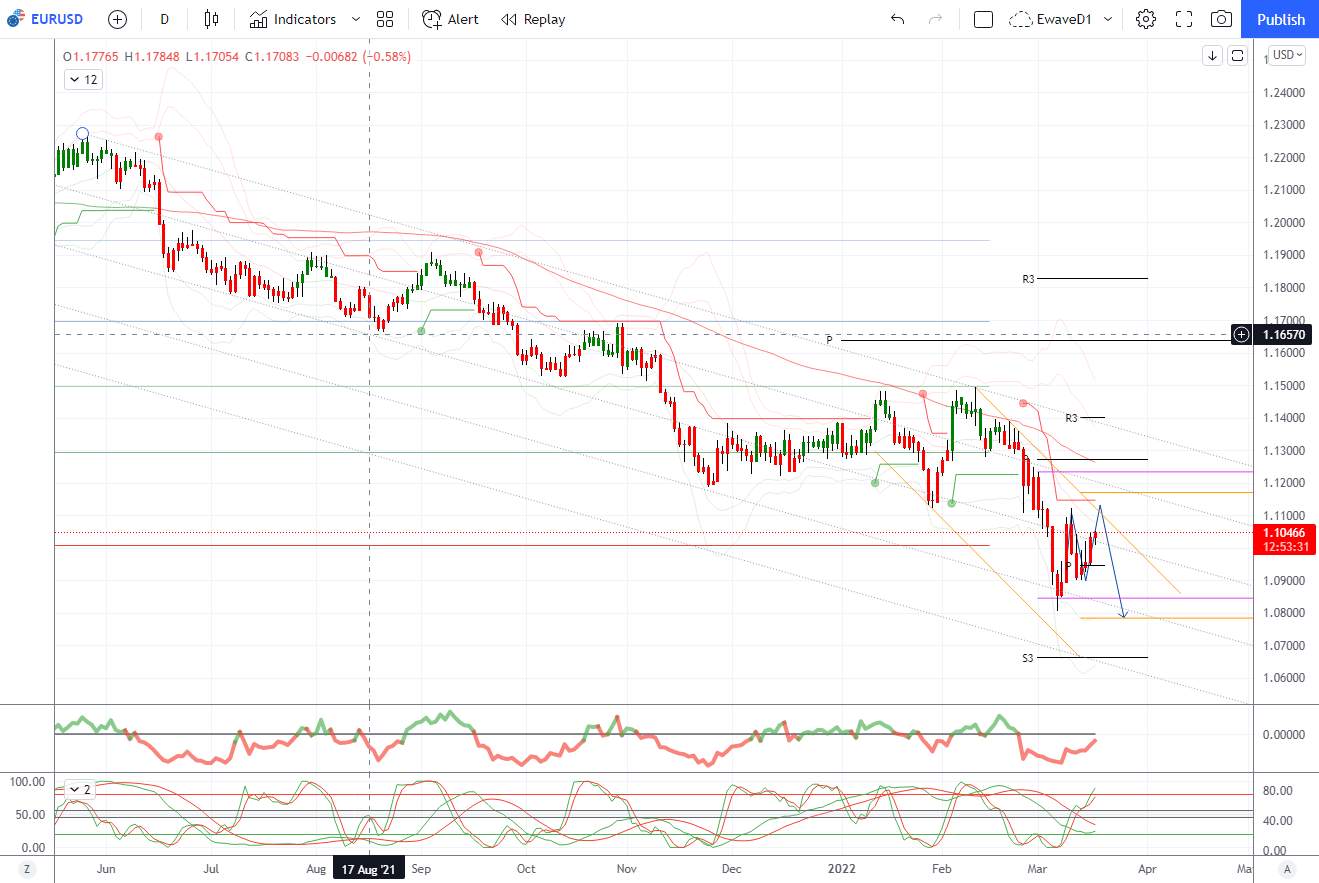1319x883 pixels.
Task: Toggle auto scale A button
Action: [1287, 869]
